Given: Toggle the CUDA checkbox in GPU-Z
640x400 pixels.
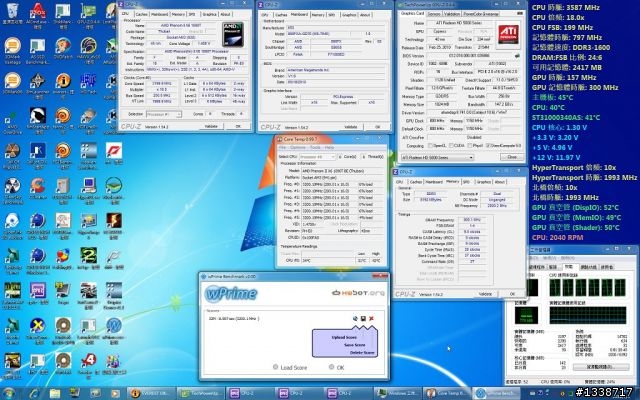Looking at the screenshot, I should (x=451, y=146).
